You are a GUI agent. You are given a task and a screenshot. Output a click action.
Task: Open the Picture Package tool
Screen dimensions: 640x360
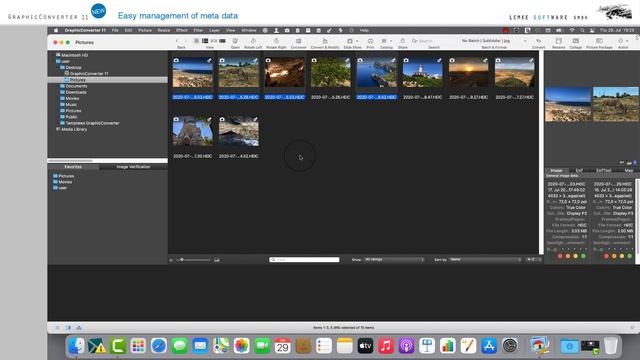pyautogui.click(x=599, y=41)
